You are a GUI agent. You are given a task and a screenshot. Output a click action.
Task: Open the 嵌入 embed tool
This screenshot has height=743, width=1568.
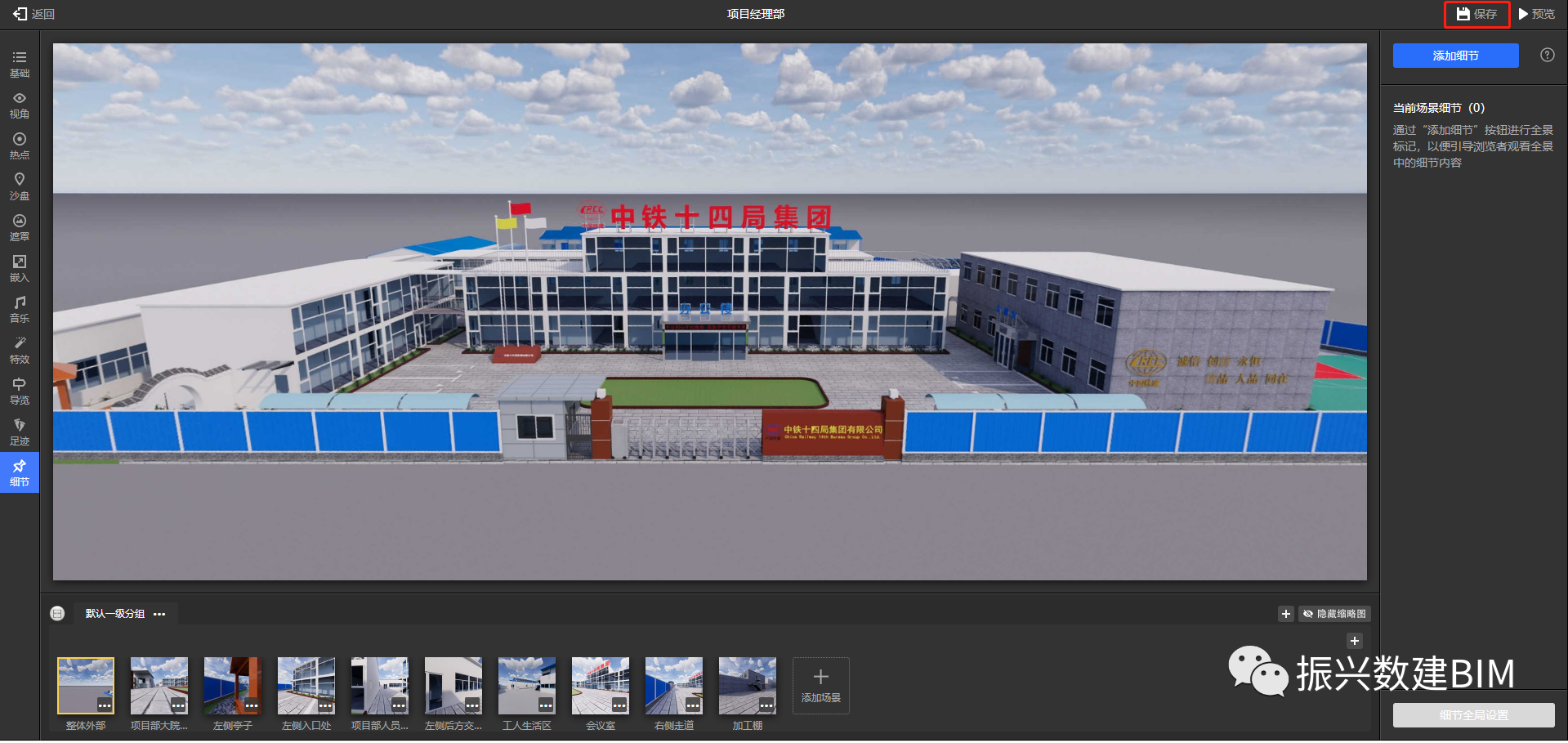(20, 269)
